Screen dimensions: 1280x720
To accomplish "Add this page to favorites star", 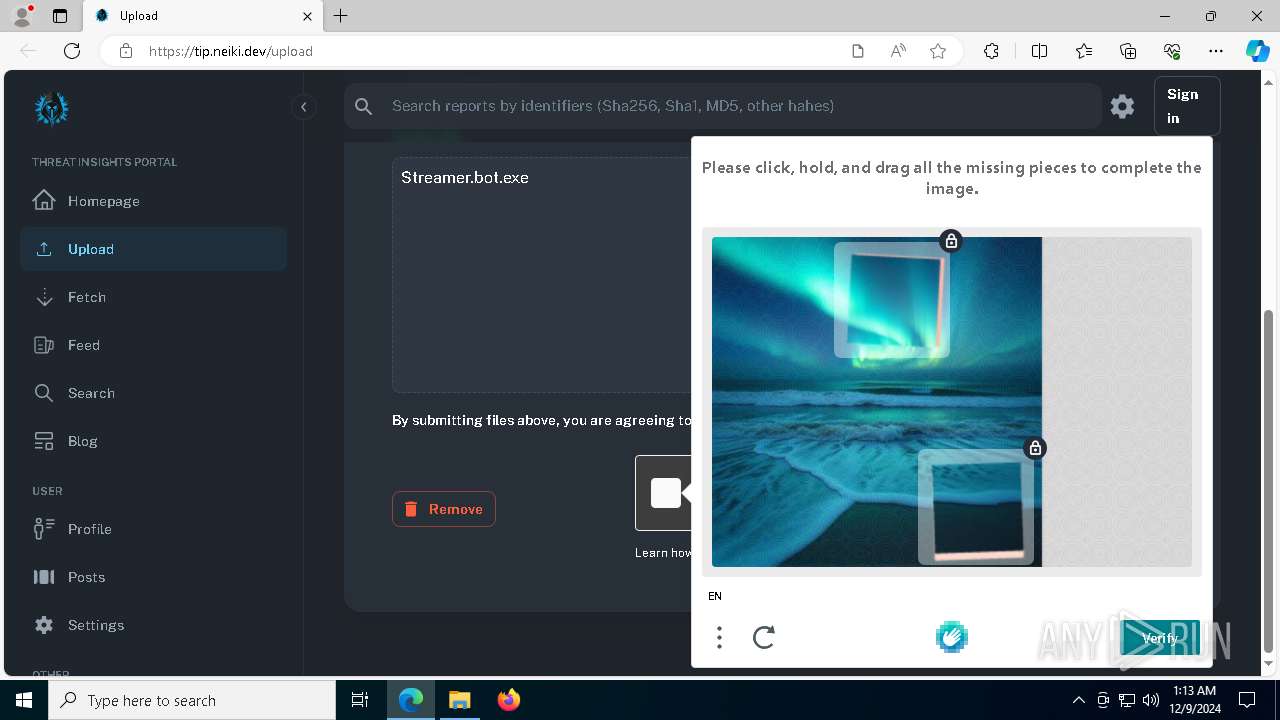I will (938, 51).
